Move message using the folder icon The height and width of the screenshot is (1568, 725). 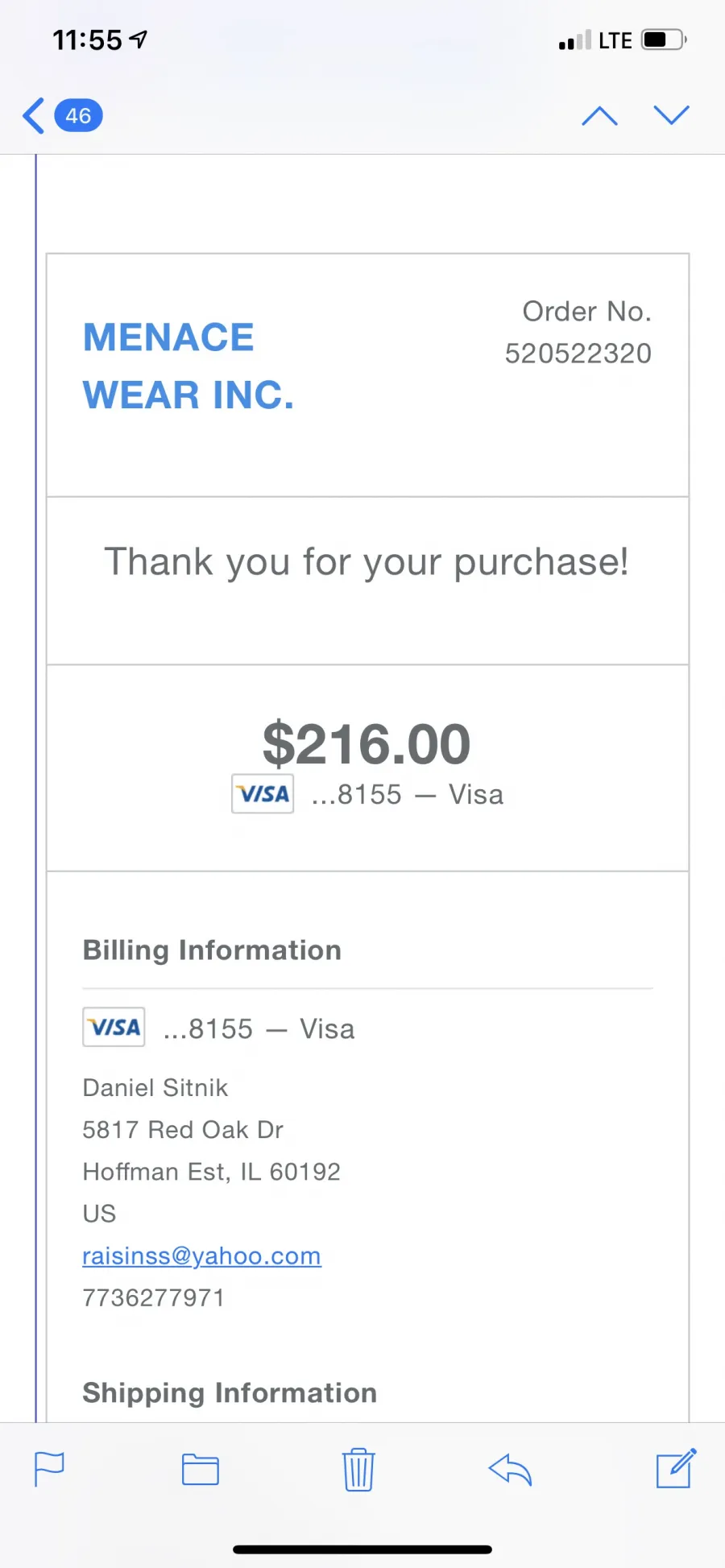[201, 1470]
